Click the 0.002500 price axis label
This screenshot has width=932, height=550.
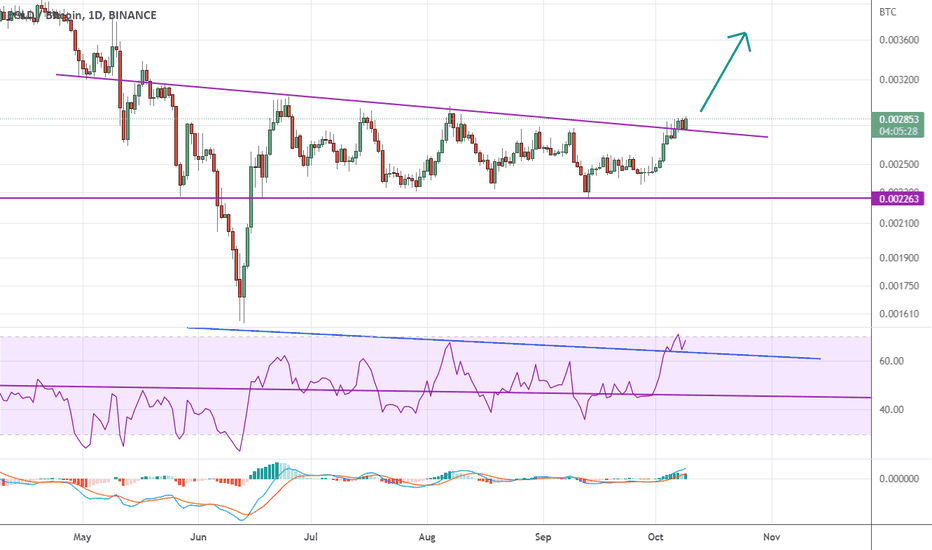pos(899,164)
